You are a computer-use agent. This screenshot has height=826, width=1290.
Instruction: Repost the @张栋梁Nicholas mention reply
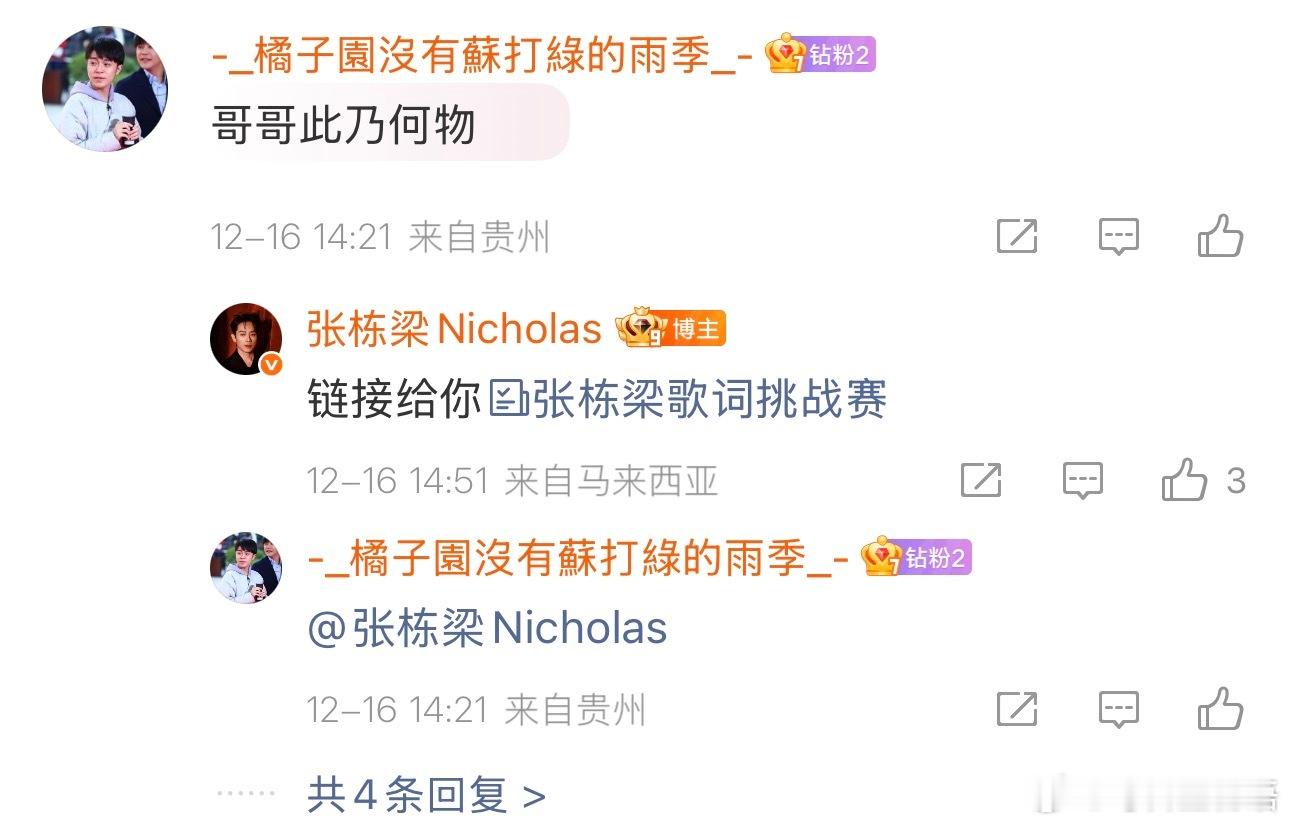1017,709
